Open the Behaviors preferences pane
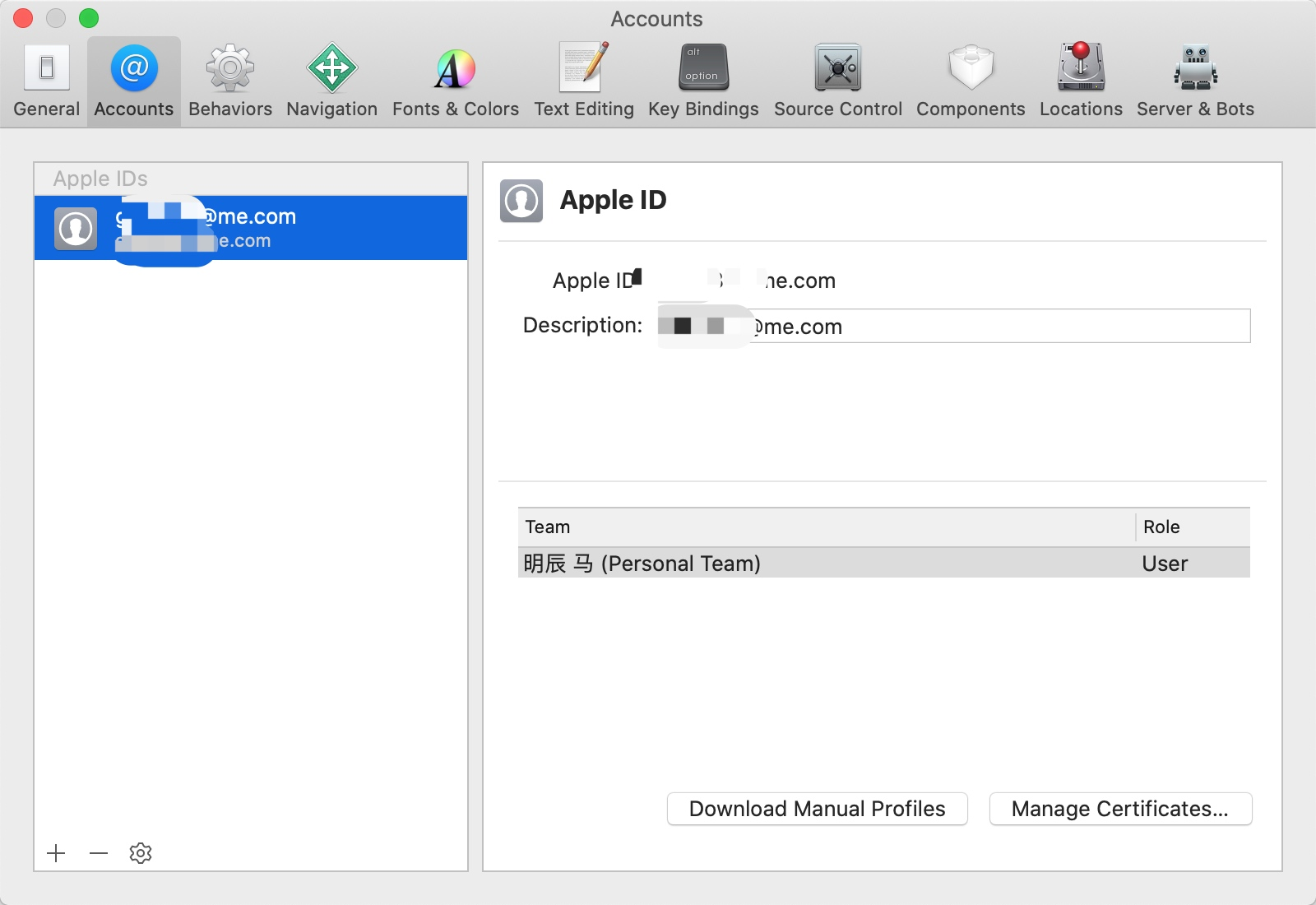This screenshot has height=905, width=1316. [x=230, y=81]
